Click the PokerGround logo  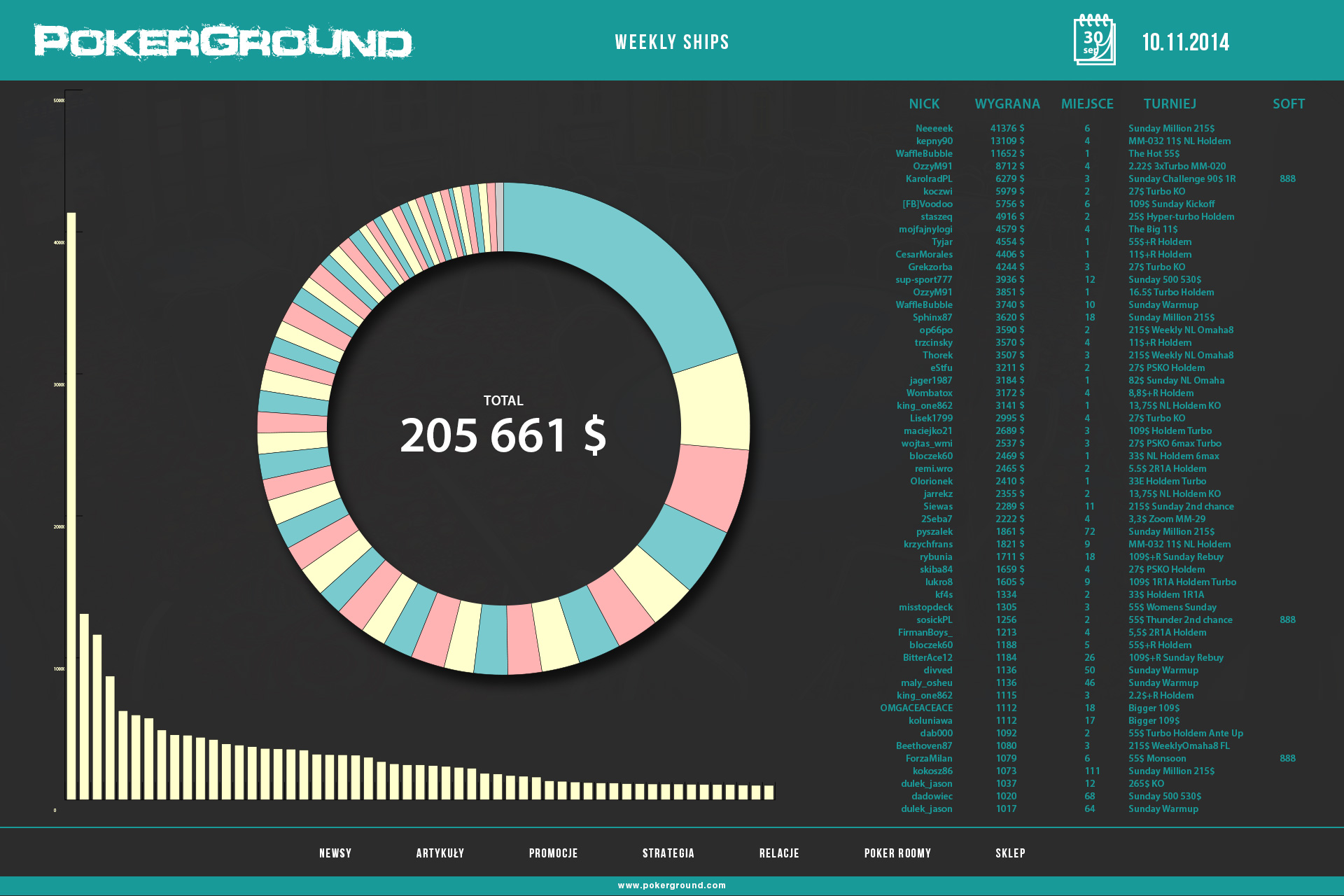pos(223,42)
